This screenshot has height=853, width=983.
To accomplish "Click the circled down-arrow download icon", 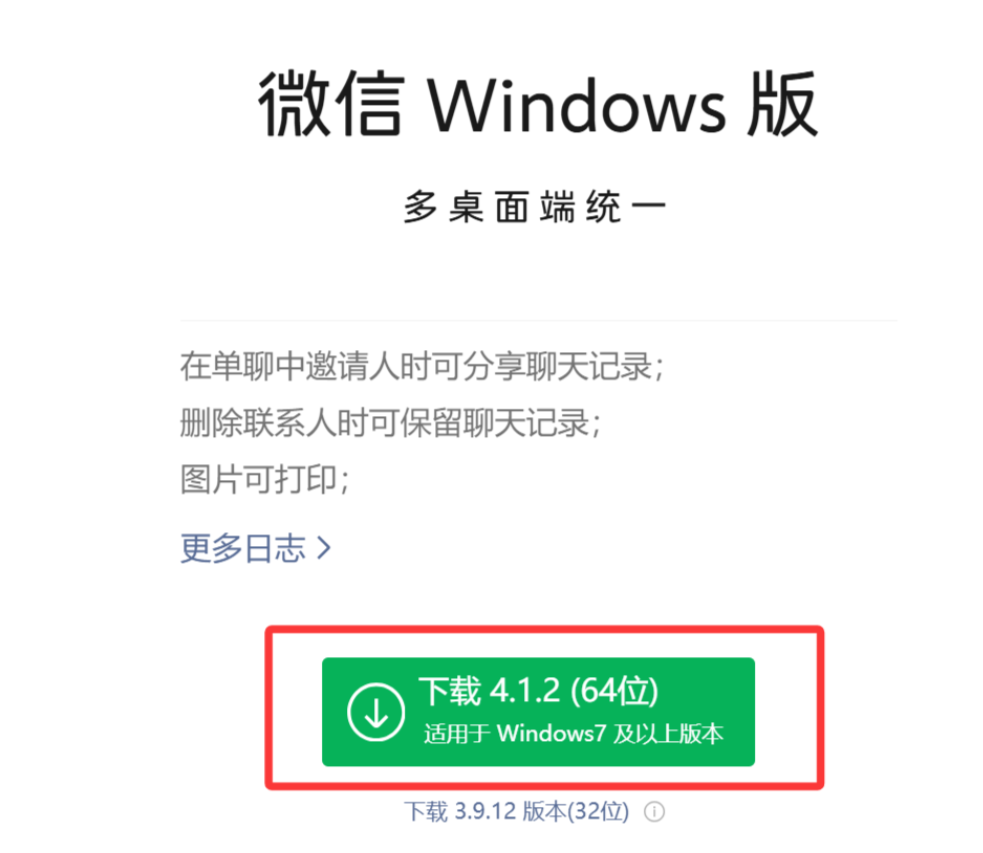I will (376, 712).
